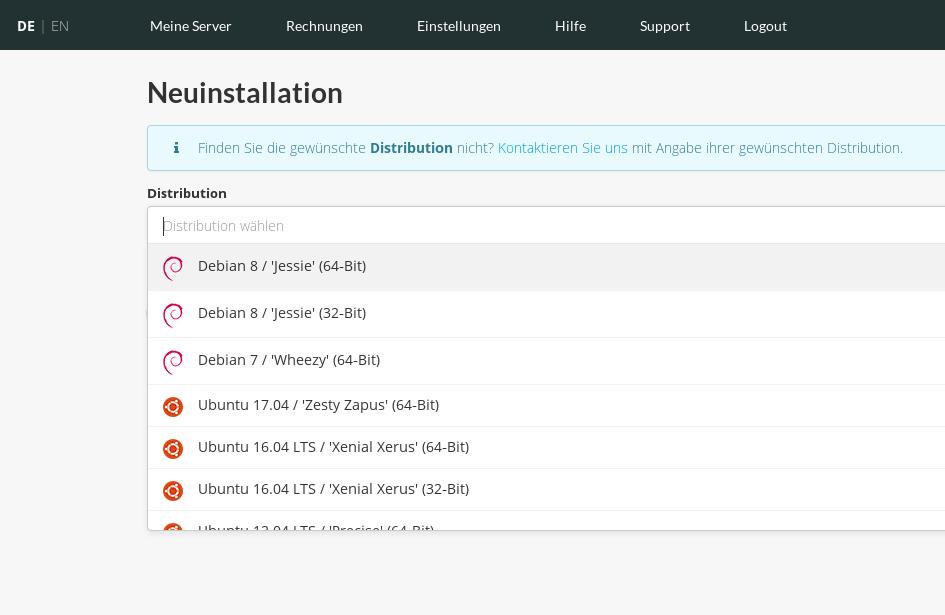
Task: Click the Debian logo beside Wheezy 64-Bit
Action: tap(173, 362)
